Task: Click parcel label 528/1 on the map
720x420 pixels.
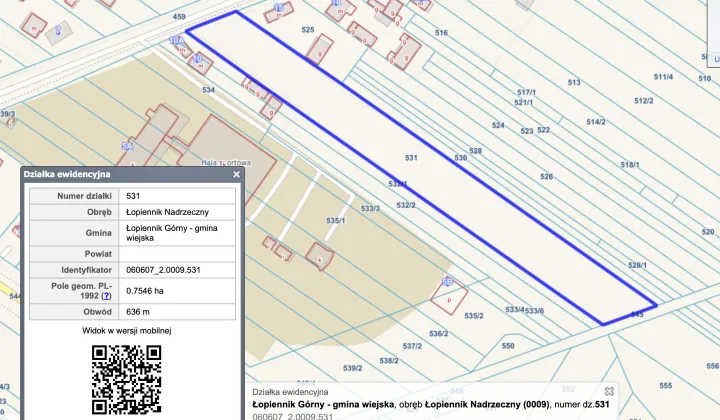Action: [x=637, y=265]
